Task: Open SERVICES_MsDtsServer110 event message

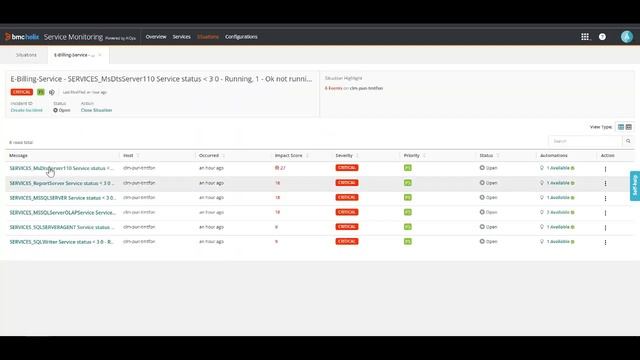Action: (x=62, y=168)
